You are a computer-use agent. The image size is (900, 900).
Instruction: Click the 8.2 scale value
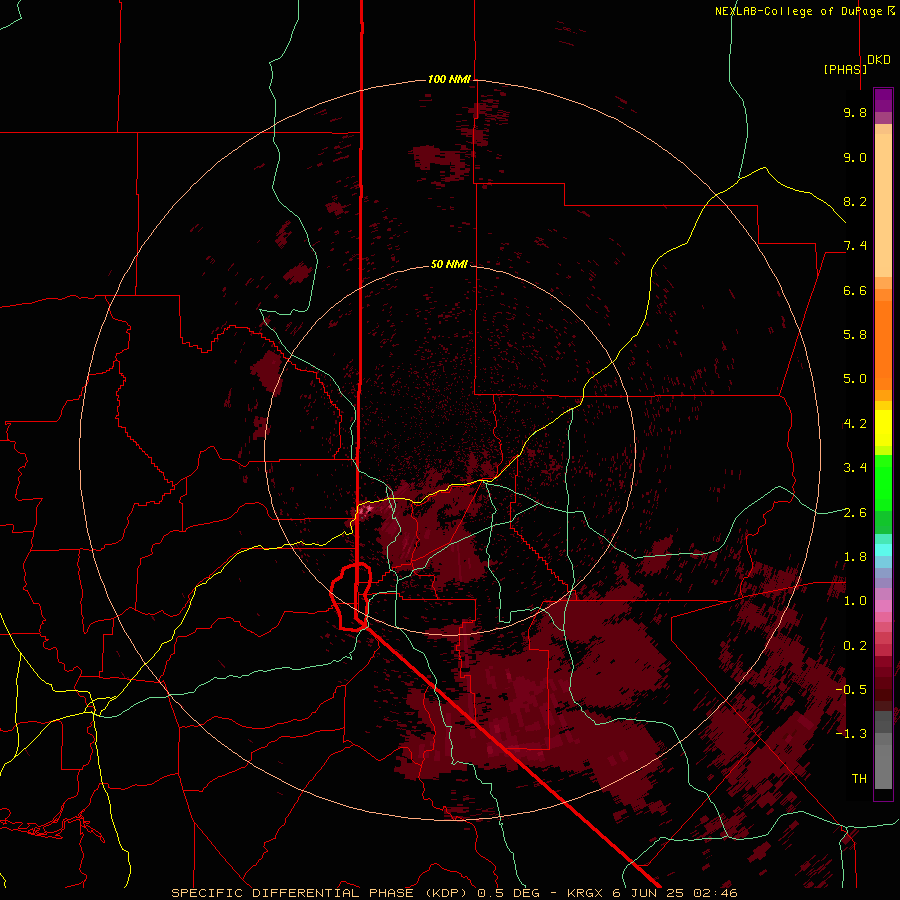point(855,201)
